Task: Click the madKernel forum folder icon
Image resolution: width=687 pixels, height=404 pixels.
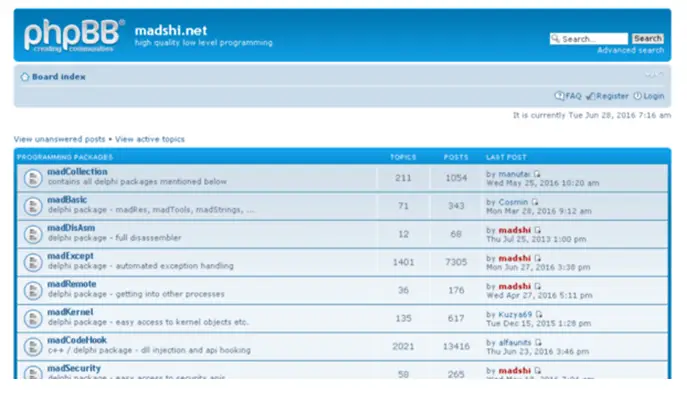Action: coord(33,318)
